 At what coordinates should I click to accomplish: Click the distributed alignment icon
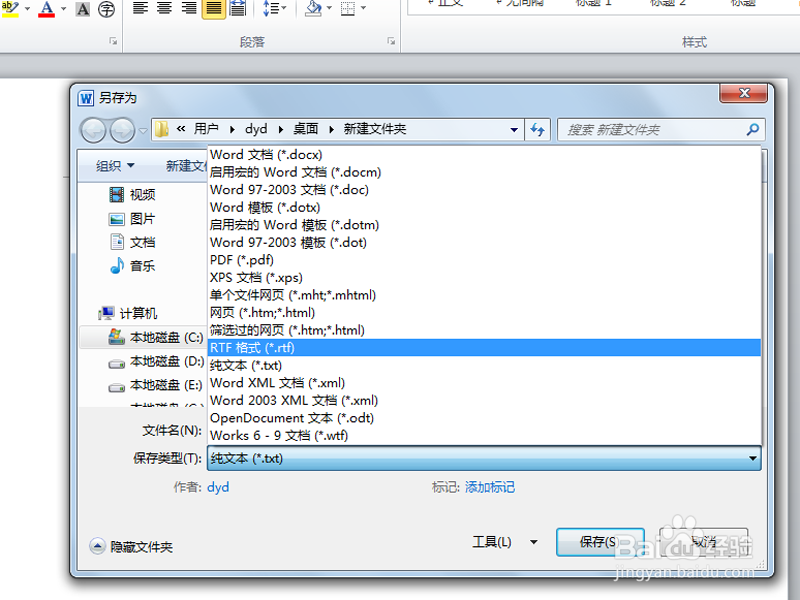tap(237, 8)
